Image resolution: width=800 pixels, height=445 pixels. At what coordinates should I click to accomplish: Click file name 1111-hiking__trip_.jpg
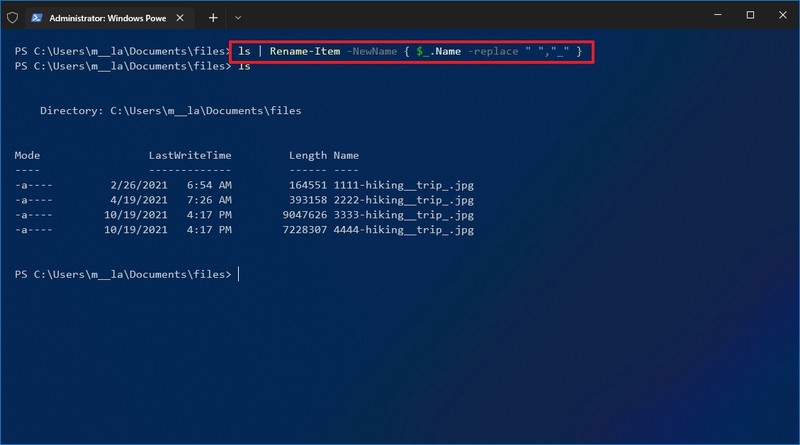(404, 185)
